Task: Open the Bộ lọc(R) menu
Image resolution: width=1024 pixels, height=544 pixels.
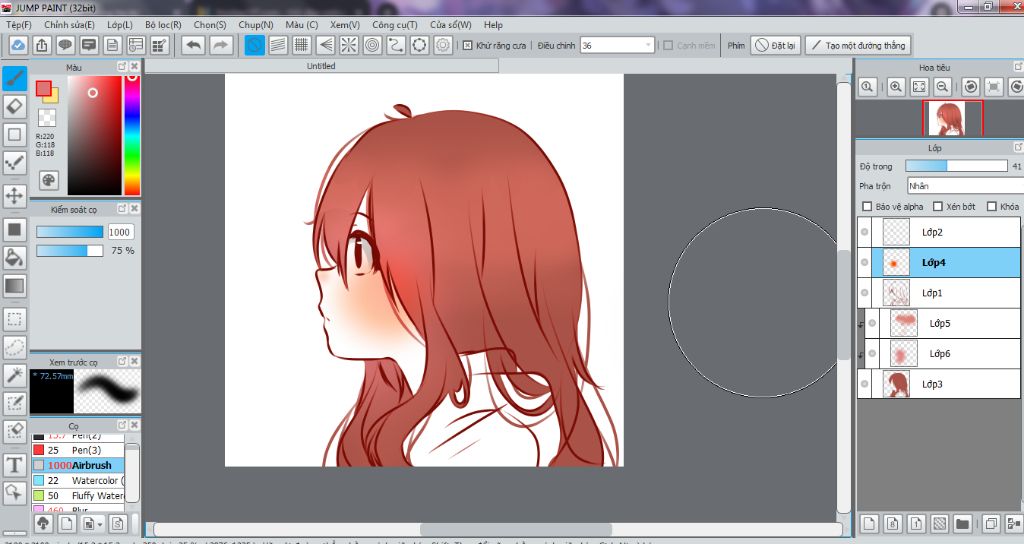Action: pyautogui.click(x=163, y=25)
